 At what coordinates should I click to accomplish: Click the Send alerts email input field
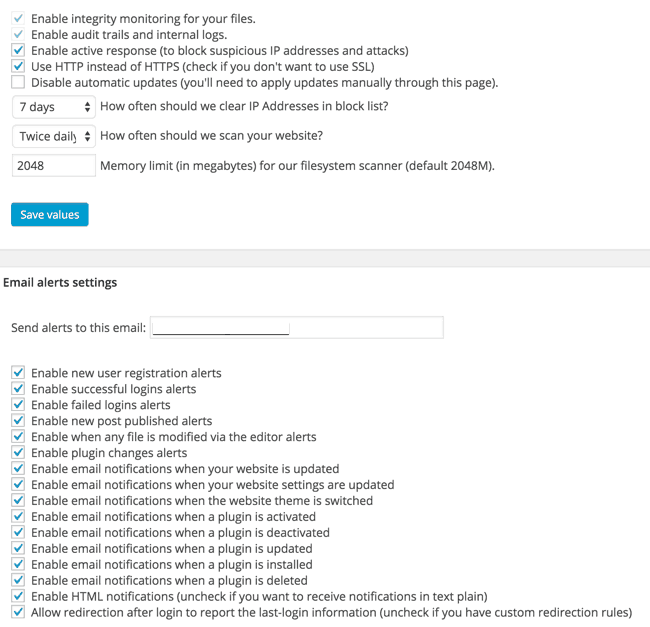tap(296, 328)
